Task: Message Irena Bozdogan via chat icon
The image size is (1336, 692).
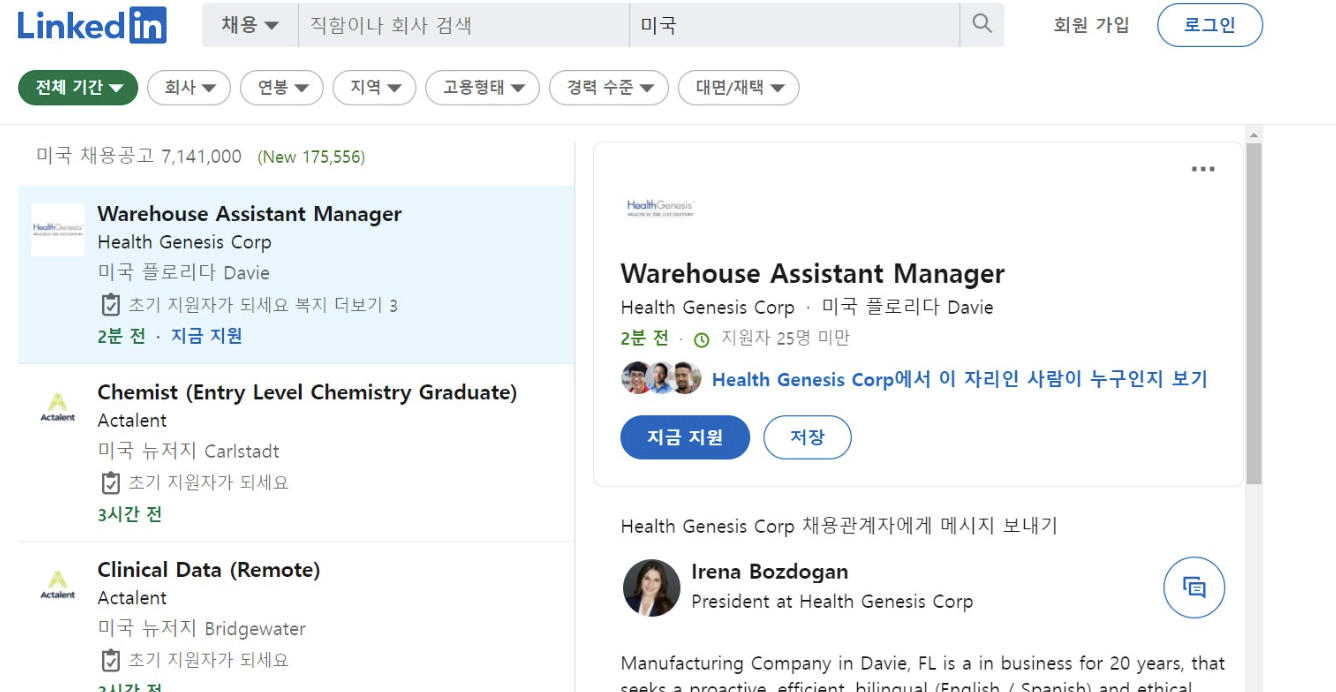Action: 1194,587
